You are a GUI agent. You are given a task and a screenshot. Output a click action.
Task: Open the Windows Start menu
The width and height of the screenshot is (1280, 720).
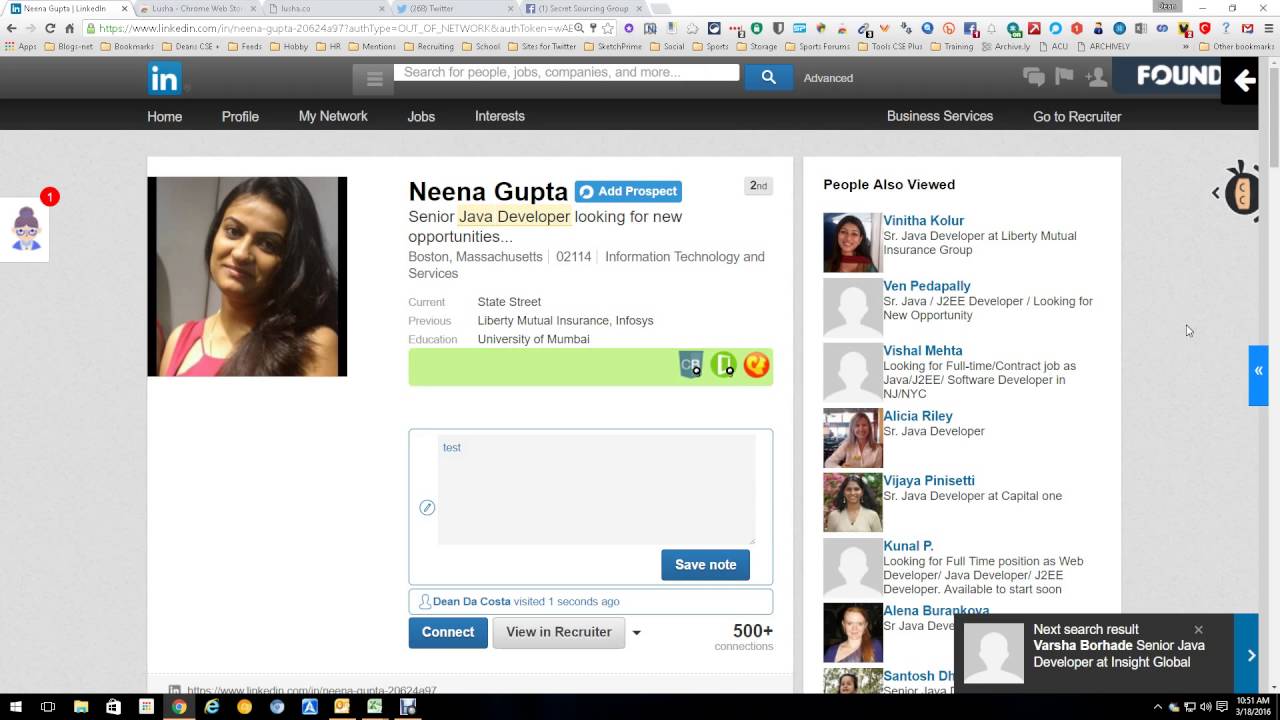(x=15, y=706)
